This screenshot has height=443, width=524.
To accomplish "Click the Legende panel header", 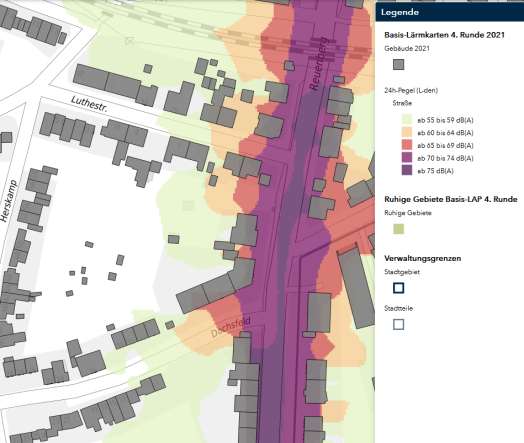I will click(x=449, y=12).
